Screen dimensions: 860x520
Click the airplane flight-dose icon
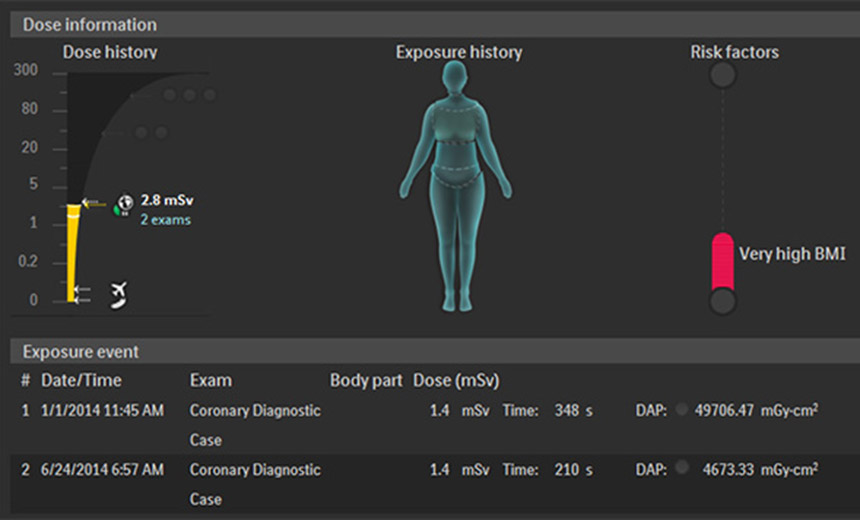[x=119, y=289]
